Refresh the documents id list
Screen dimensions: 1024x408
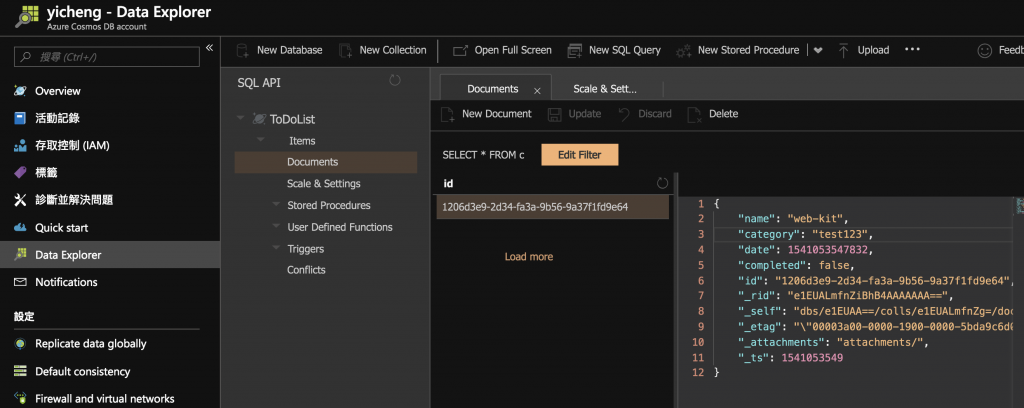tap(662, 183)
